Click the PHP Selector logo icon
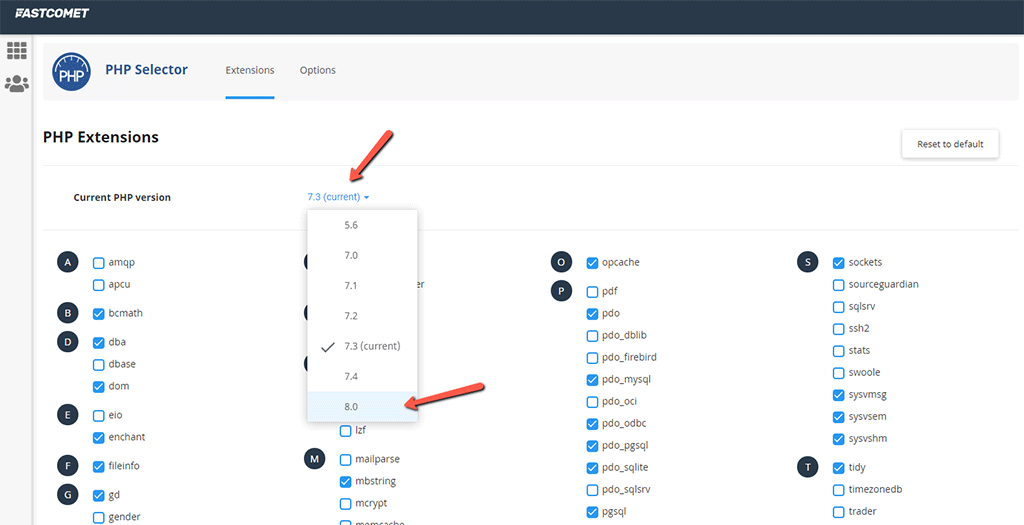Image resolution: width=1024 pixels, height=525 pixels. (71, 71)
